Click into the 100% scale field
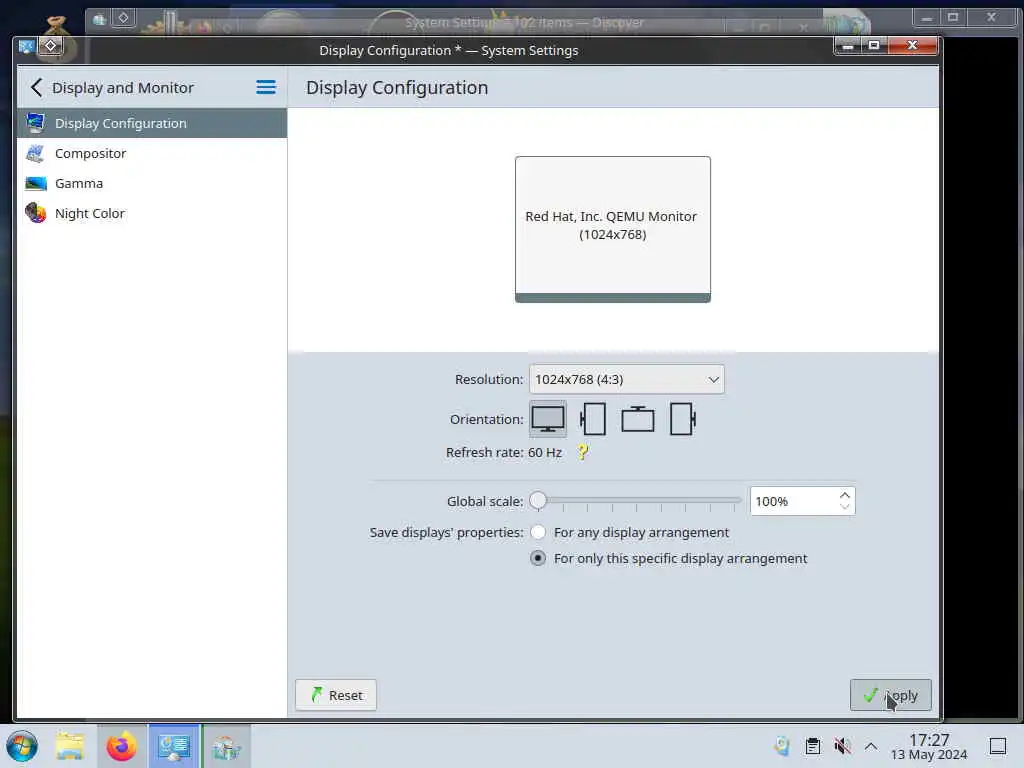This screenshot has width=1024, height=768. [793, 502]
